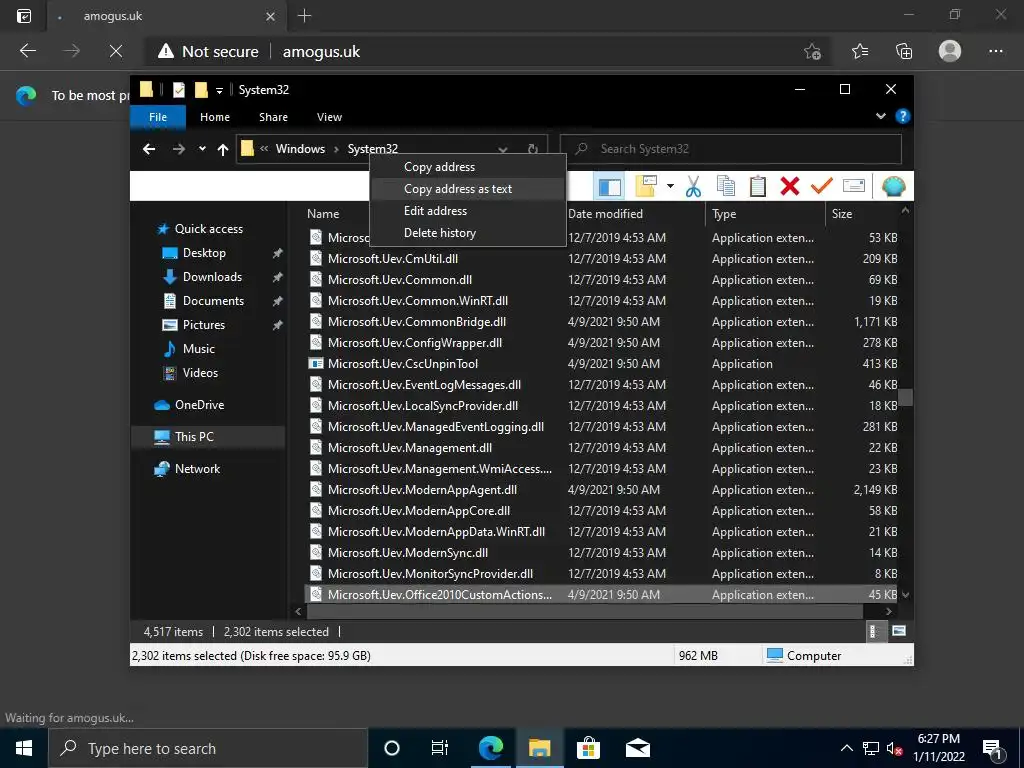Go up one folder level in Explorer
Screen dimensions: 1024x768
[223, 150]
